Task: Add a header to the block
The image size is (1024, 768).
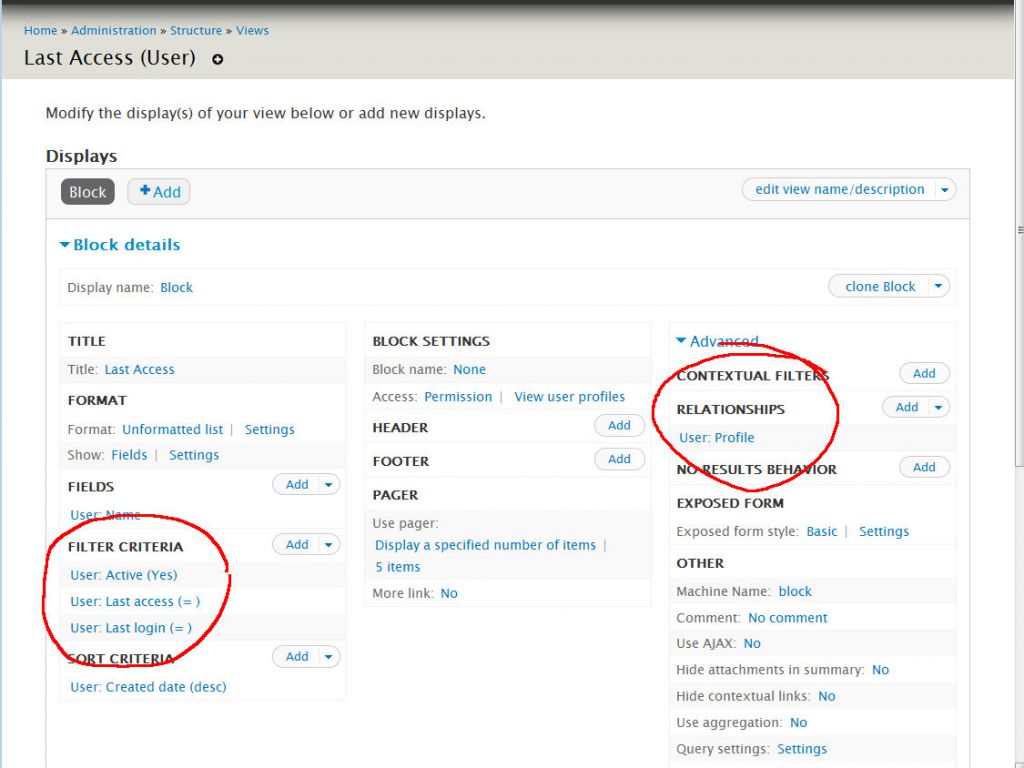Action: click(619, 426)
